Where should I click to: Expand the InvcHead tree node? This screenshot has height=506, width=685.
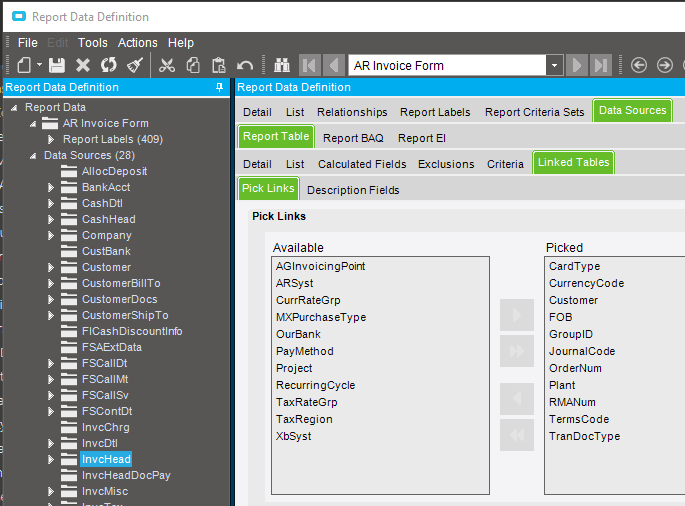[51, 459]
